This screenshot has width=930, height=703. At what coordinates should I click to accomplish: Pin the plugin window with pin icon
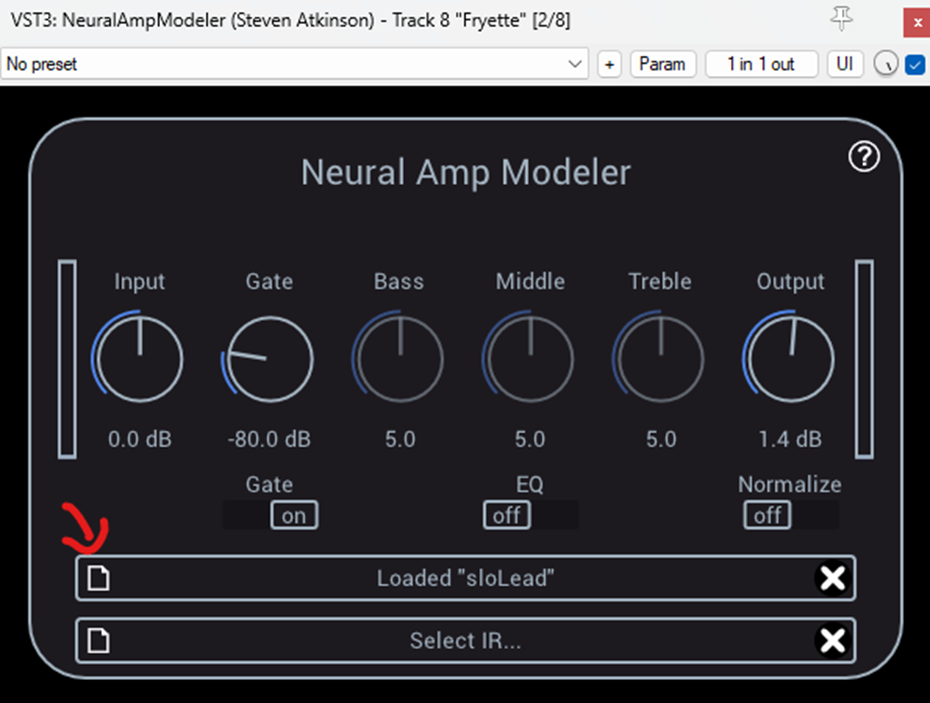[x=843, y=20]
